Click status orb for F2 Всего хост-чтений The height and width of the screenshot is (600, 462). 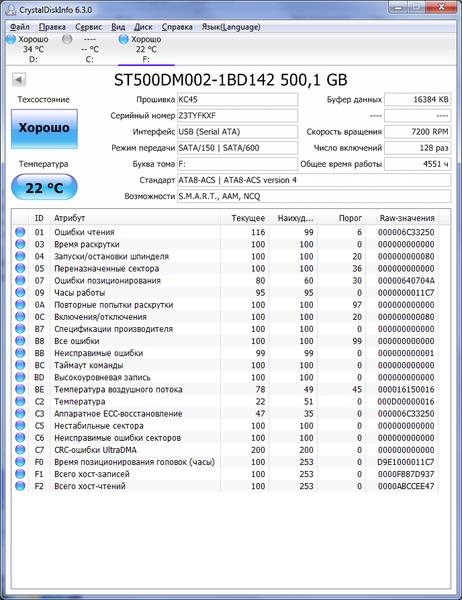[20, 486]
